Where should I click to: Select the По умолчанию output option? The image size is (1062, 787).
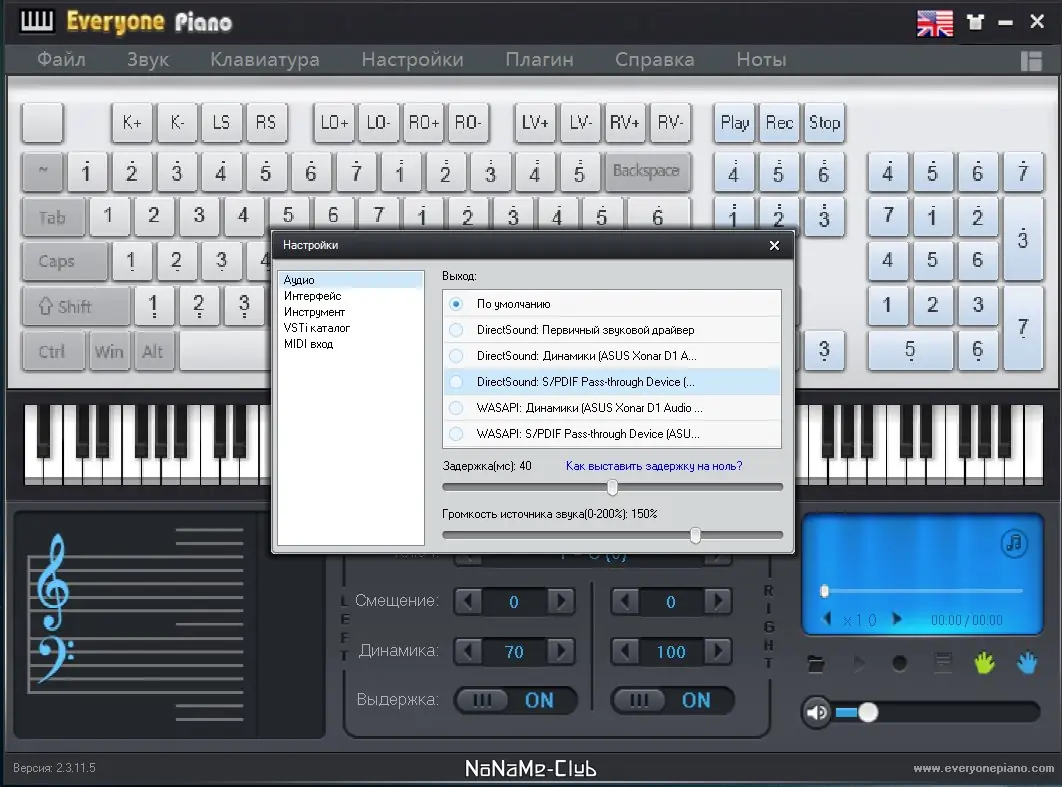tap(612, 304)
